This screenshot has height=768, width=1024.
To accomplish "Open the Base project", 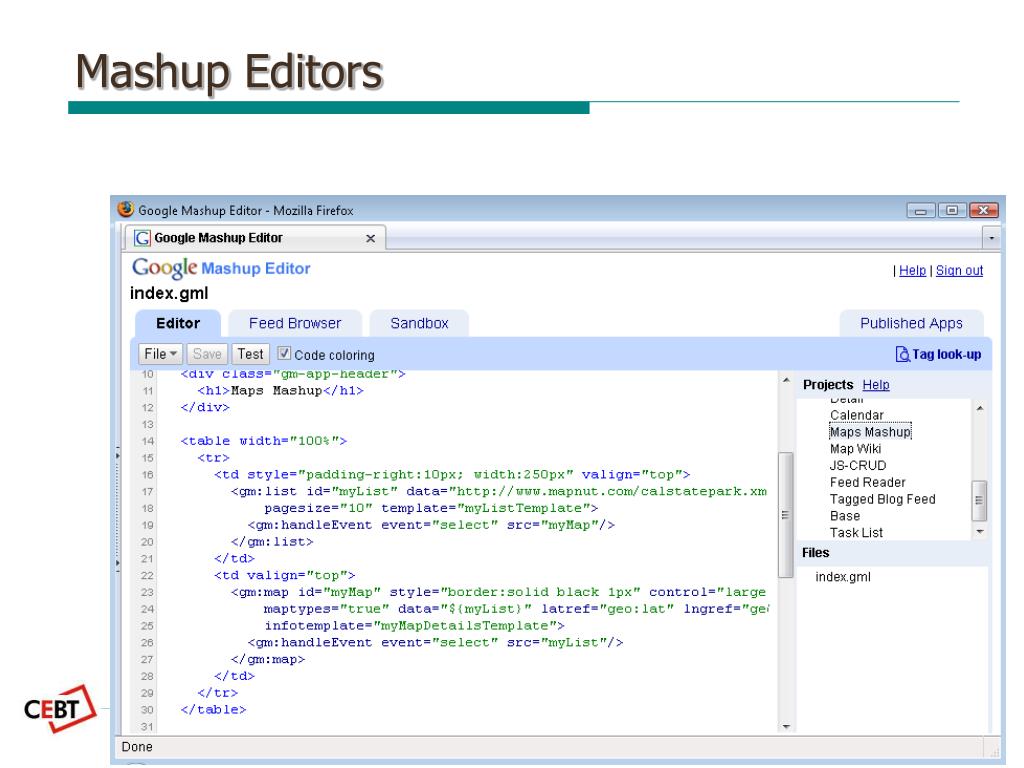I will pyautogui.click(x=845, y=516).
